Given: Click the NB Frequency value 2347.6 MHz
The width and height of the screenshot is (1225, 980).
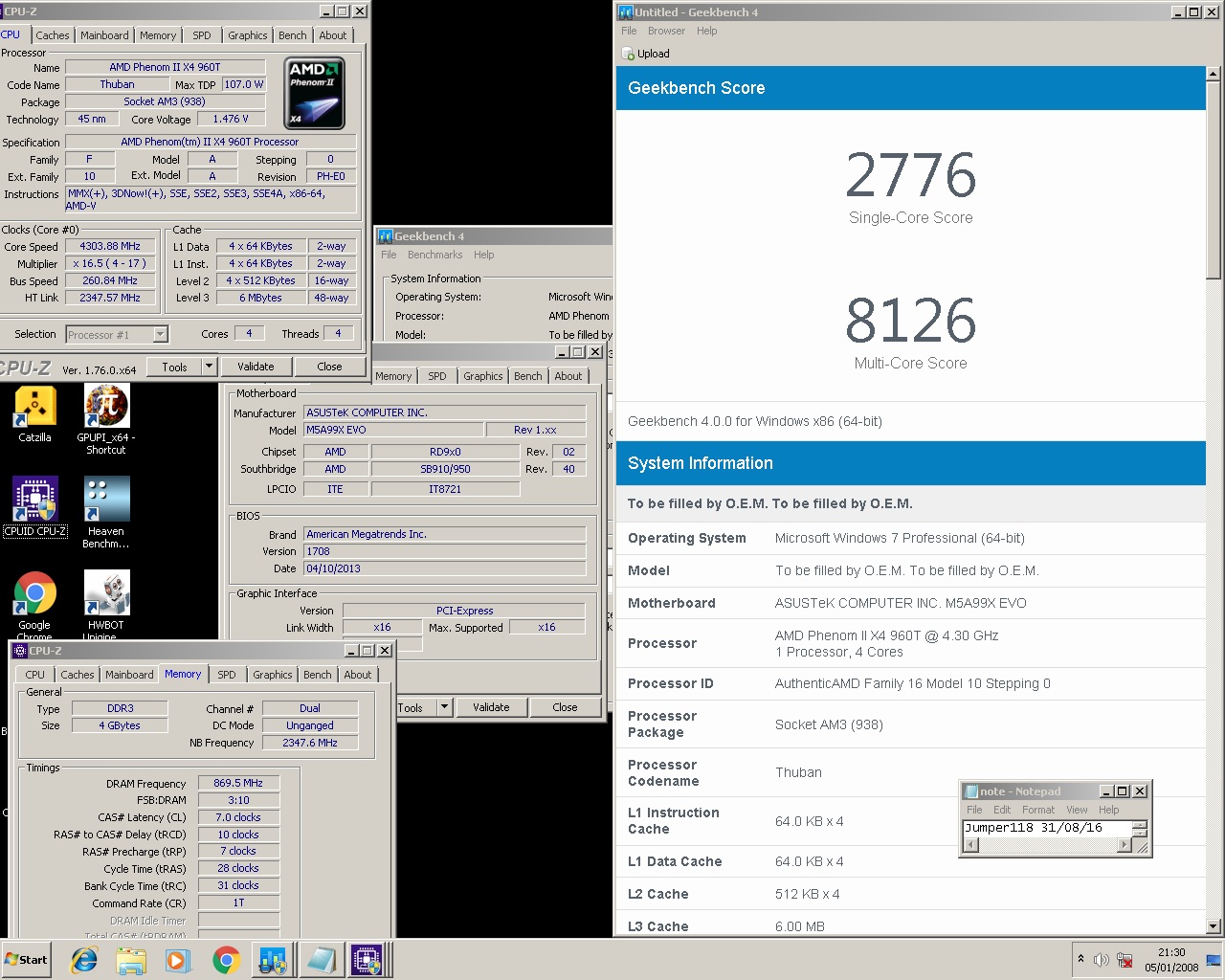Looking at the screenshot, I should (310, 743).
